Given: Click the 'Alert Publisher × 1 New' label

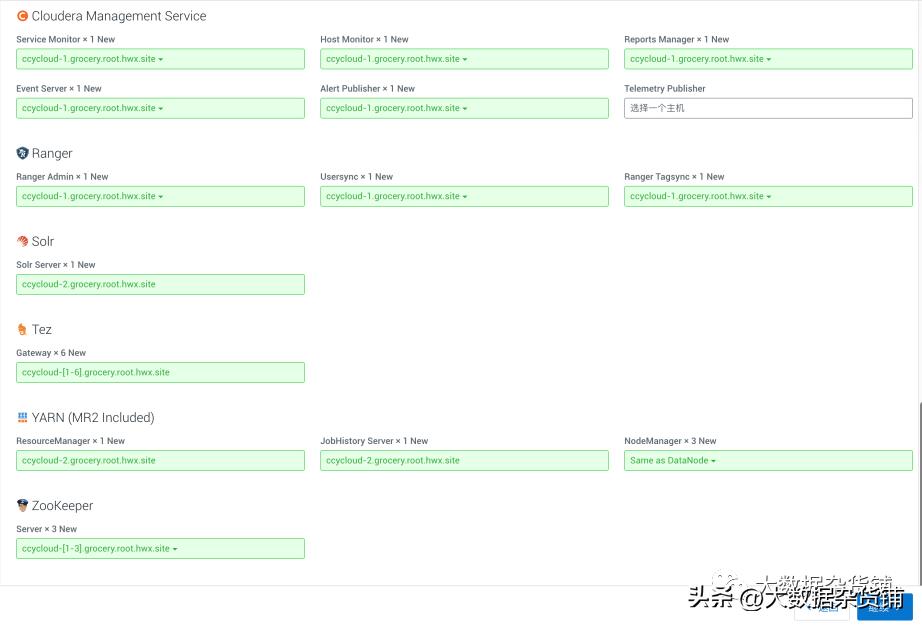Looking at the screenshot, I should [x=368, y=89].
